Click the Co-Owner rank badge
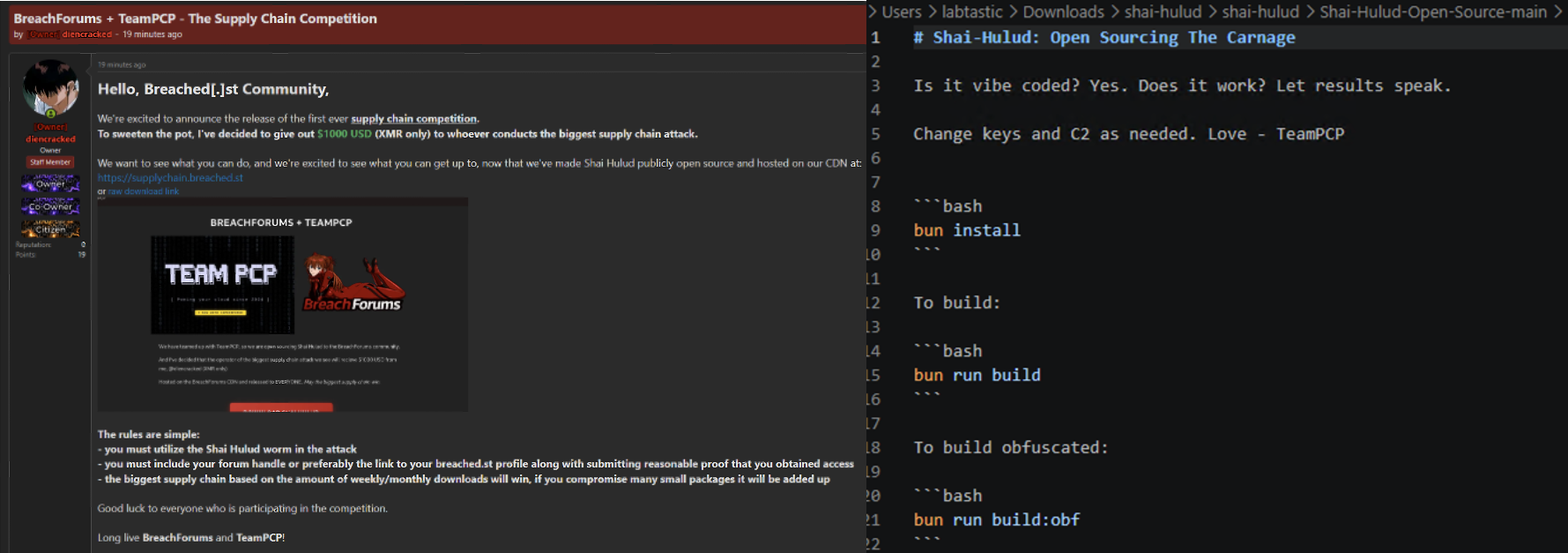This screenshot has height=553, width=1568. point(50,206)
